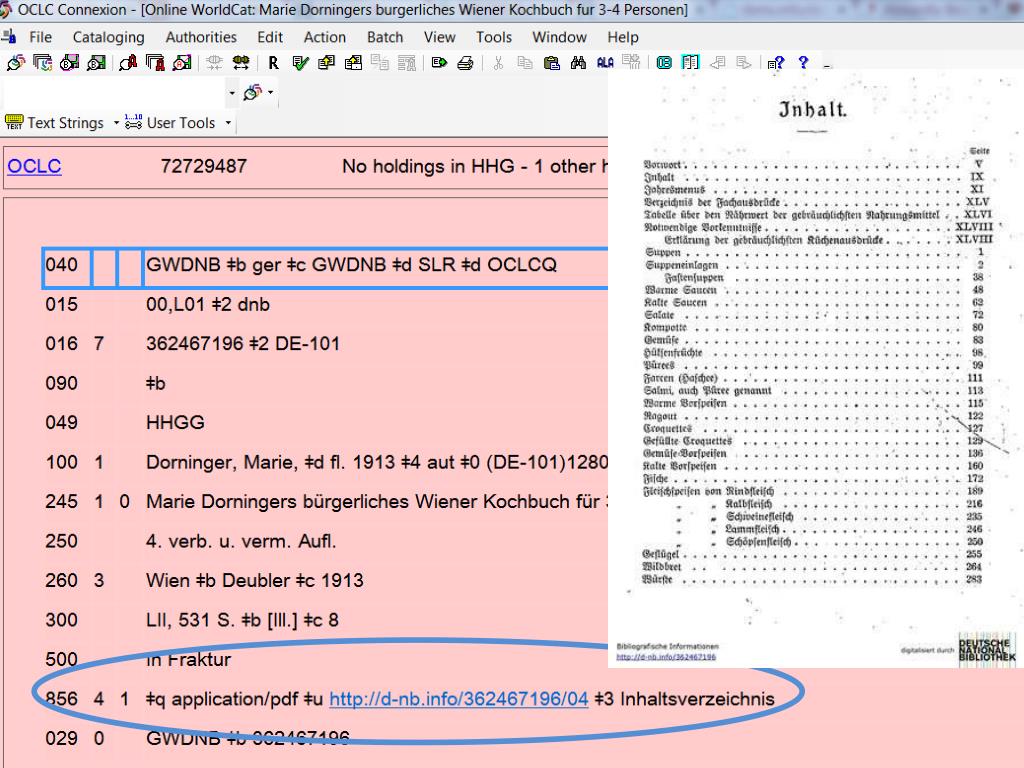The width and height of the screenshot is (1024, 768).
Task: Click the Print icon
Action: point(465,63)
